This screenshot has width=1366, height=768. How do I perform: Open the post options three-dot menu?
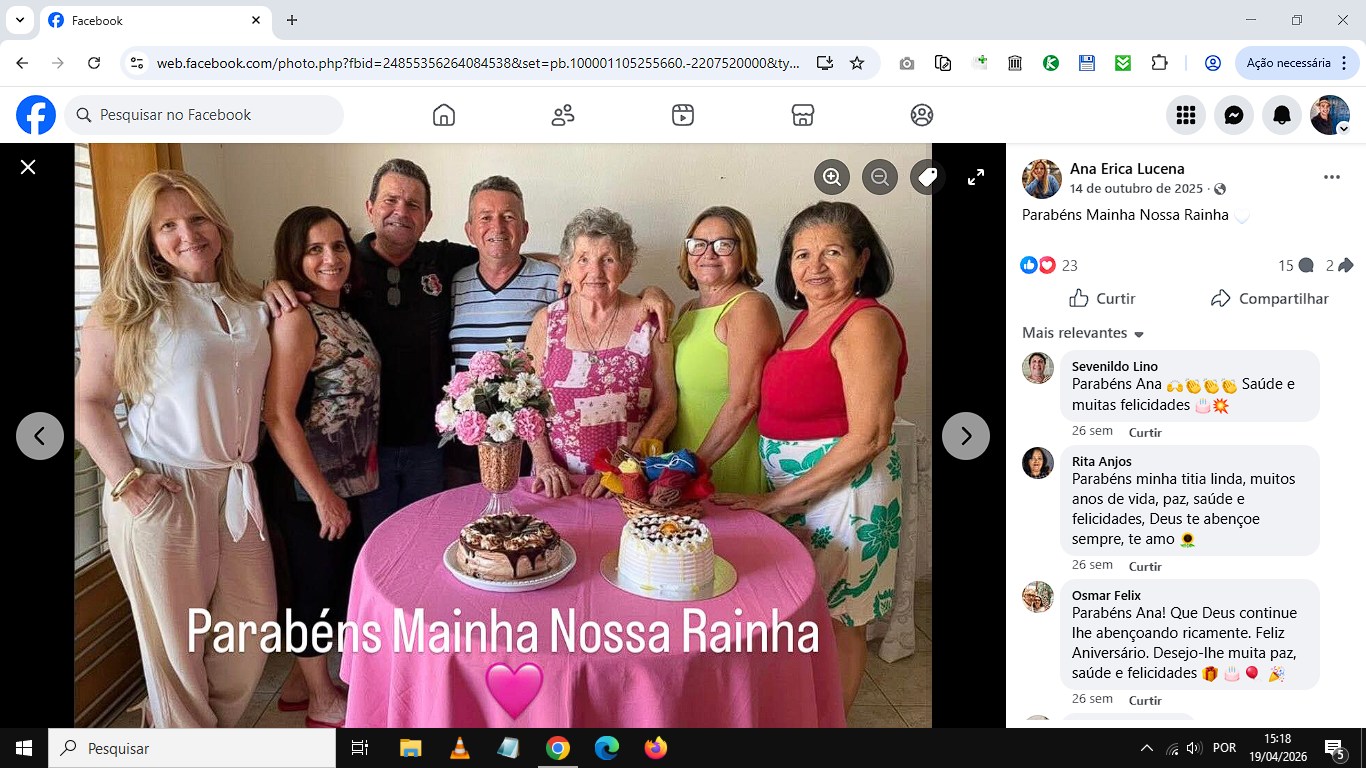point(1332,177)
